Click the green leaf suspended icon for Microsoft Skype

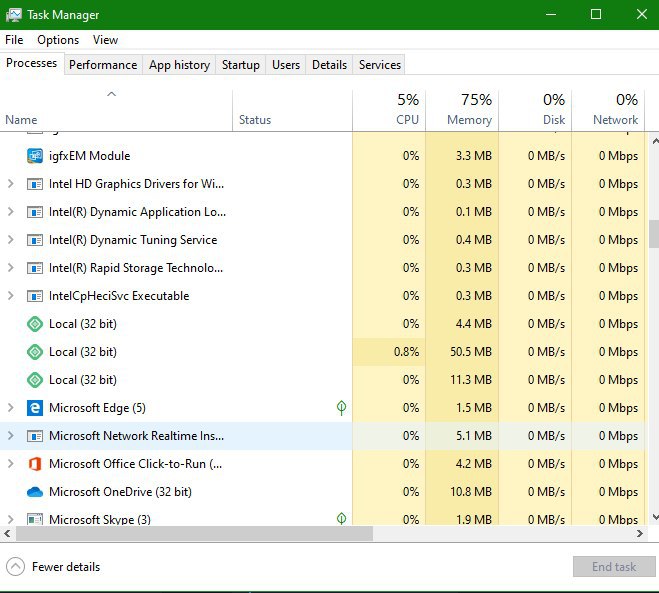pyautogui.click(x=342, y=518)
